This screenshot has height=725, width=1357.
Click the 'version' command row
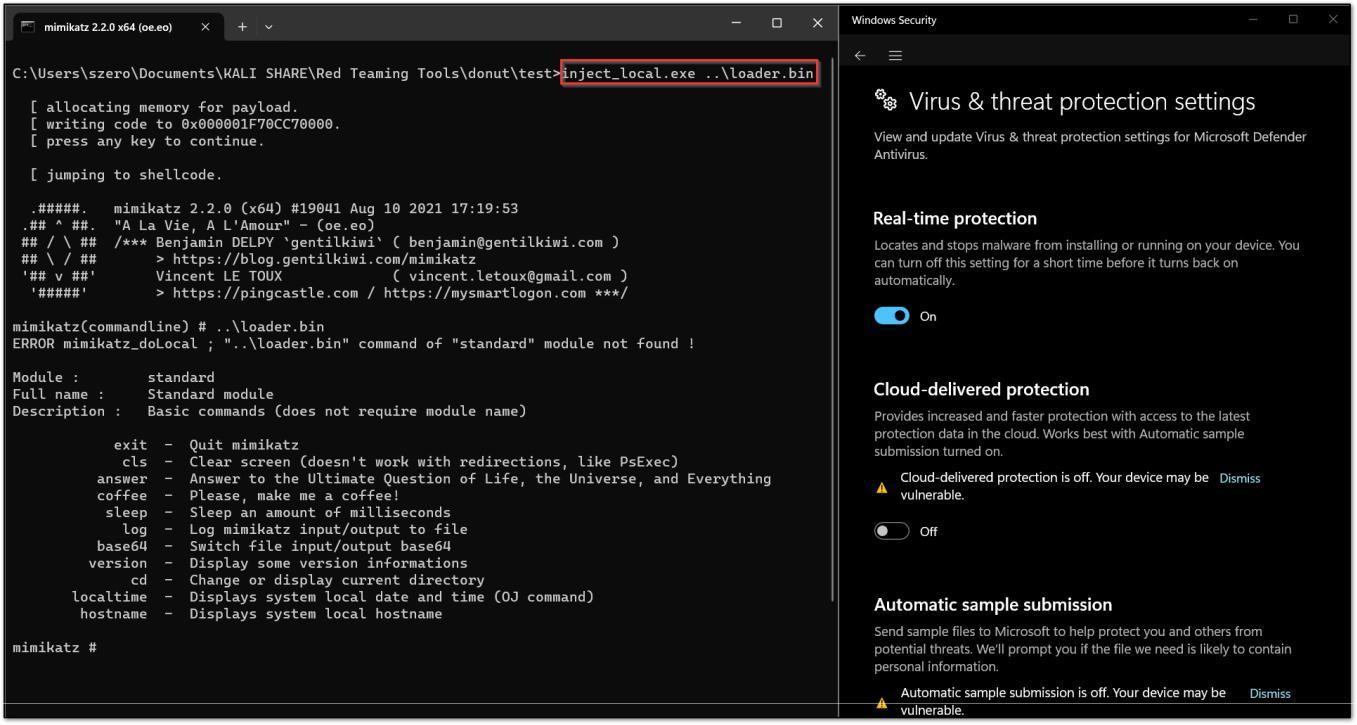point(278,563)
